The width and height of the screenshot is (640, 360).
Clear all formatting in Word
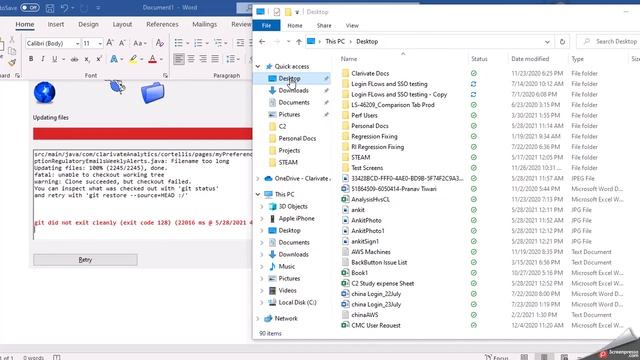point(160,43)
